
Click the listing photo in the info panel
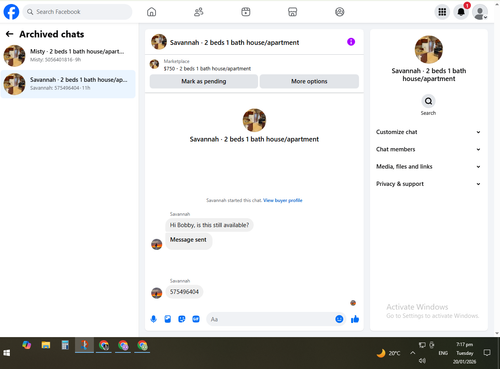[x=429, y=49]
